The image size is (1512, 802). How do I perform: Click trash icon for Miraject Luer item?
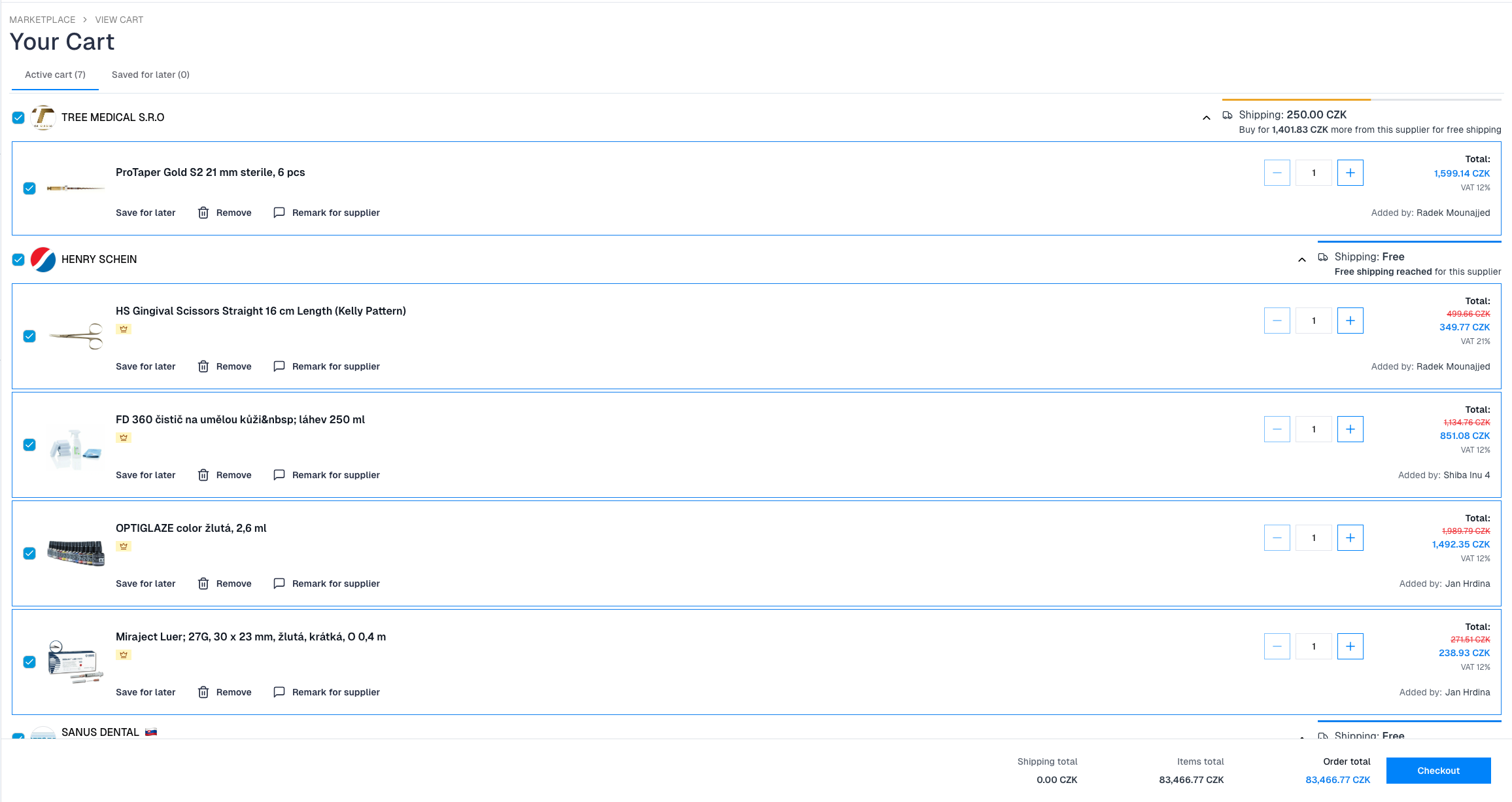[x=203, y=692]
